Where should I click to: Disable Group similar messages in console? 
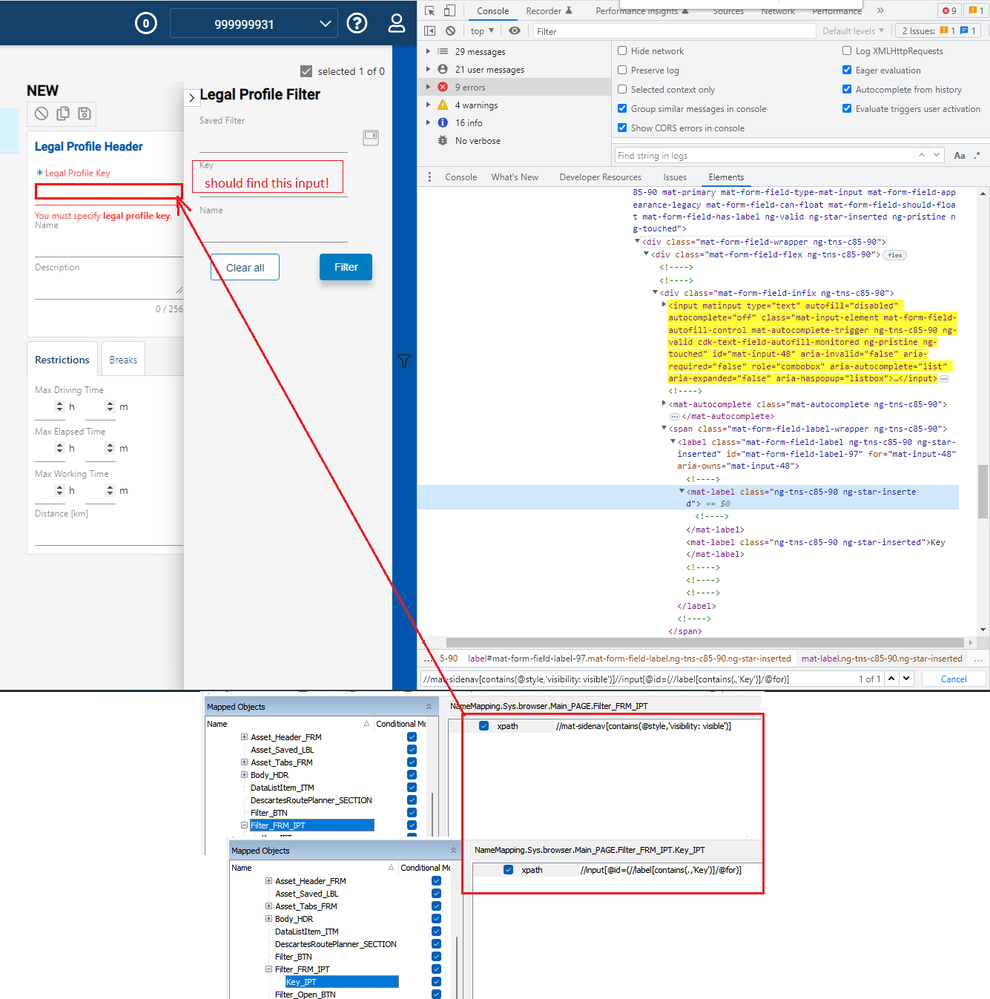tap(622, 108)
